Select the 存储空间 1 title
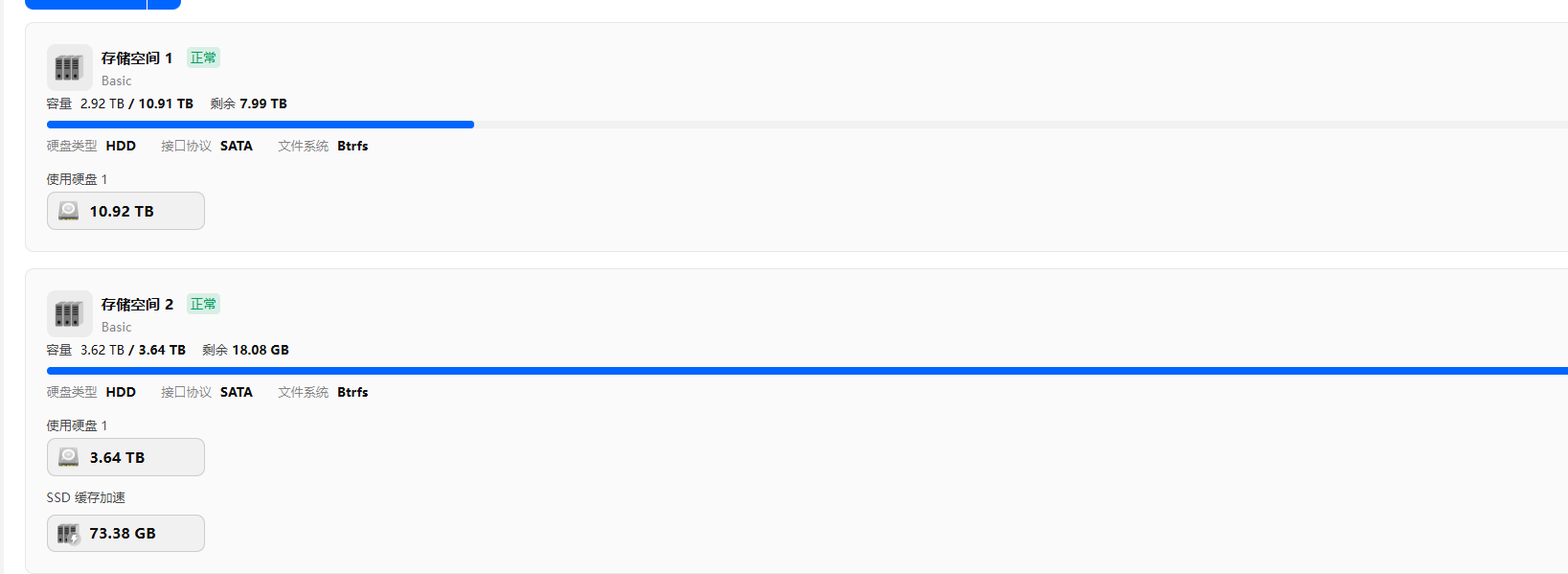 [137, 58]
